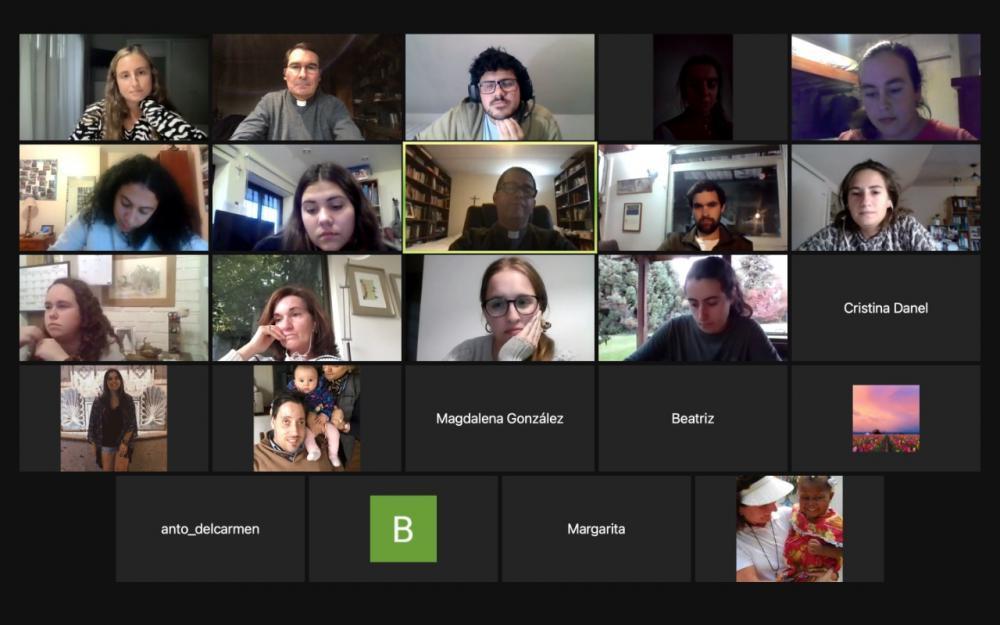
Task: Select the Margarita participant tile
Action: pyautogui.click(x=596, y=529)
